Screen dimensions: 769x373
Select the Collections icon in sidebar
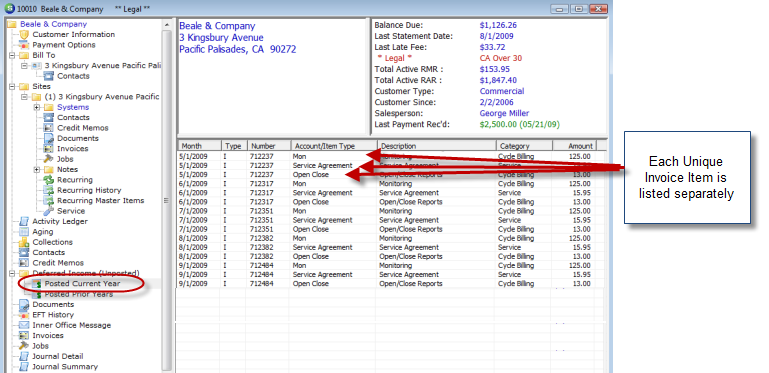[24, 242]
